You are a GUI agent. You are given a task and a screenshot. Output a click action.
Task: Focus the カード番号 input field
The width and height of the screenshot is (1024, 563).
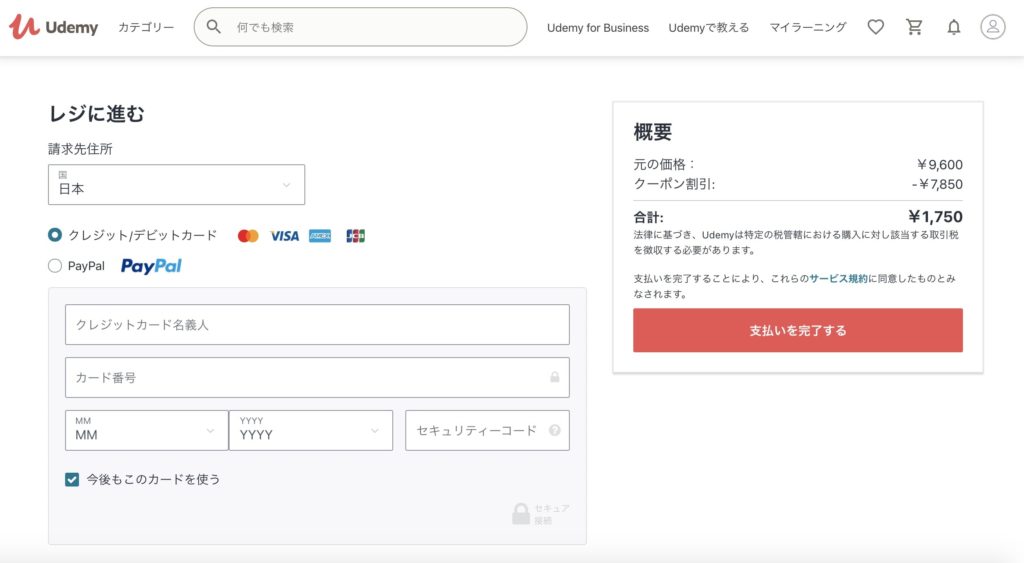[x=317, y=378]
